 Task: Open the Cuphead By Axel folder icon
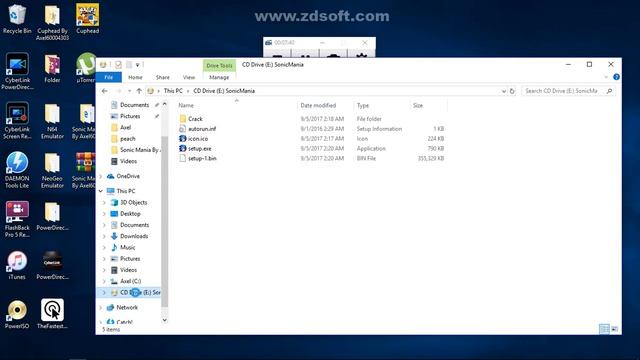tap(52, 22)
